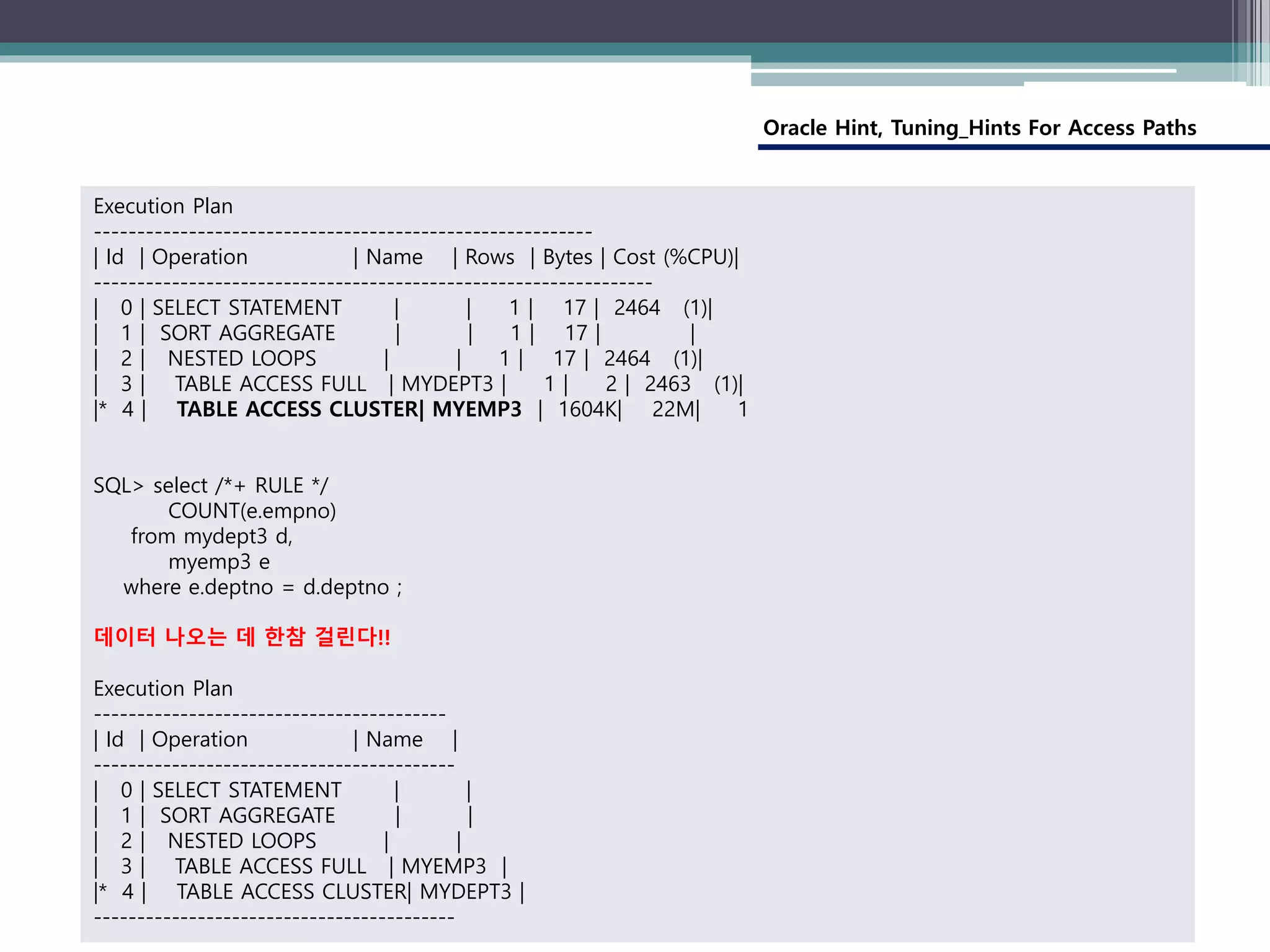Click the 'Operation' header in the second plan

click(200, 739)
